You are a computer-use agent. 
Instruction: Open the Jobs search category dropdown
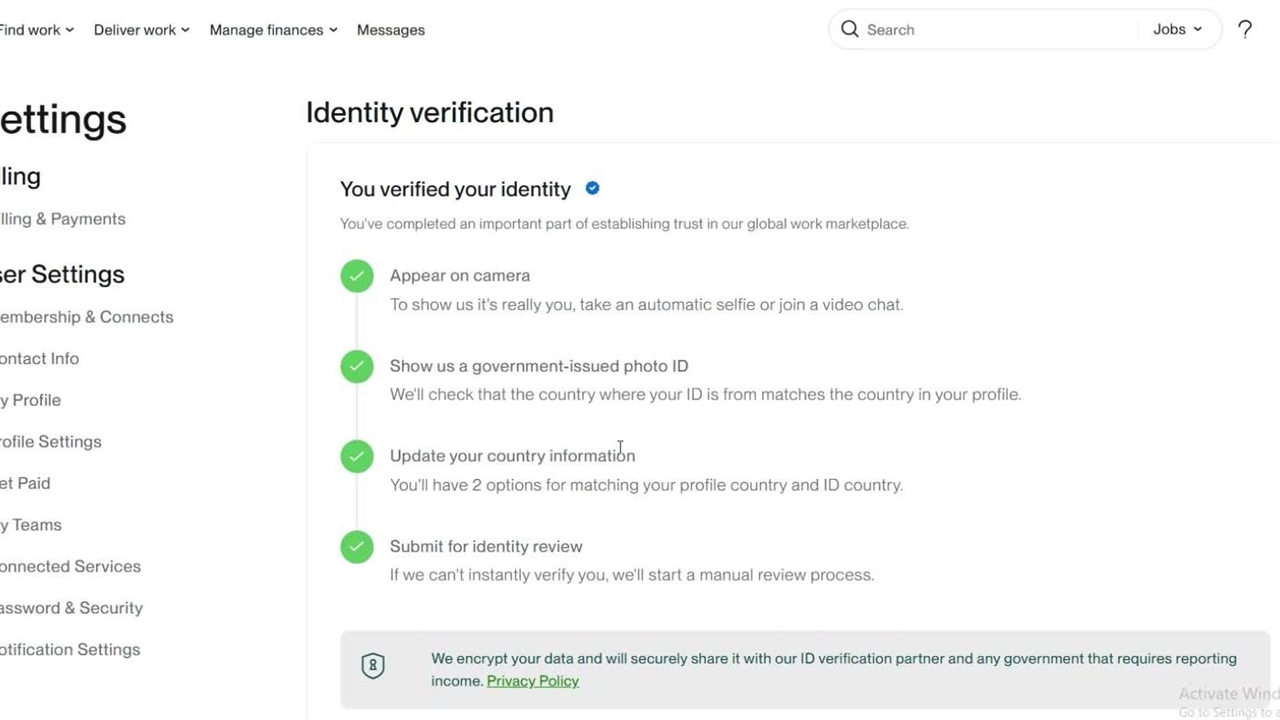coord(1177,29)
